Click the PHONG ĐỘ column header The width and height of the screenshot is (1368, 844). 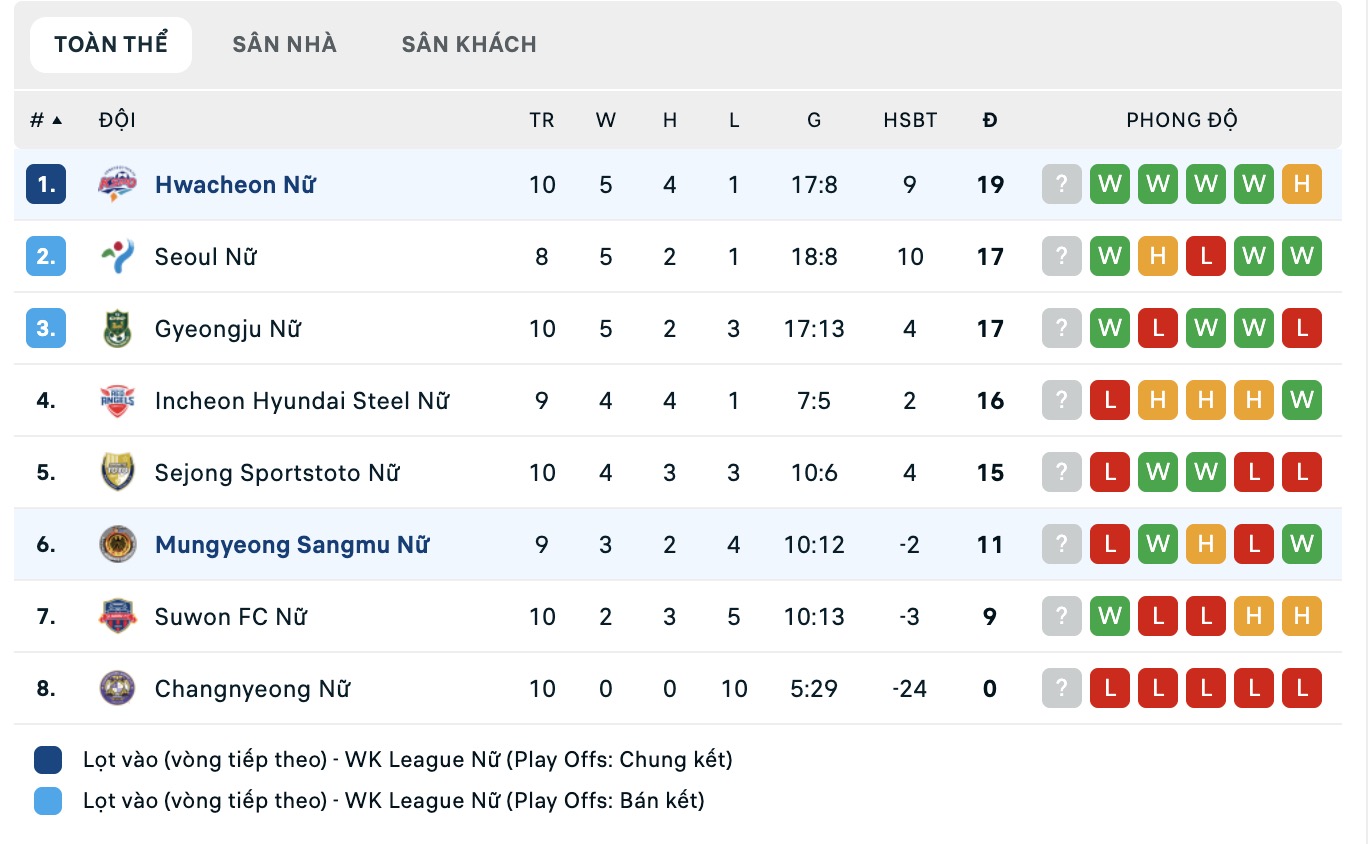coord(1183,119)
